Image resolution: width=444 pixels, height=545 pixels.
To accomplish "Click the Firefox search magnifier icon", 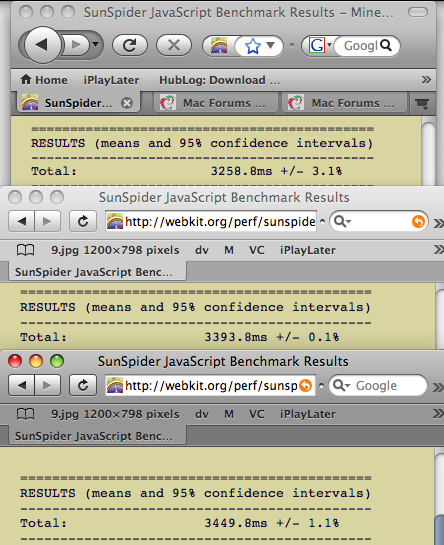I will [x=386, y=45].
